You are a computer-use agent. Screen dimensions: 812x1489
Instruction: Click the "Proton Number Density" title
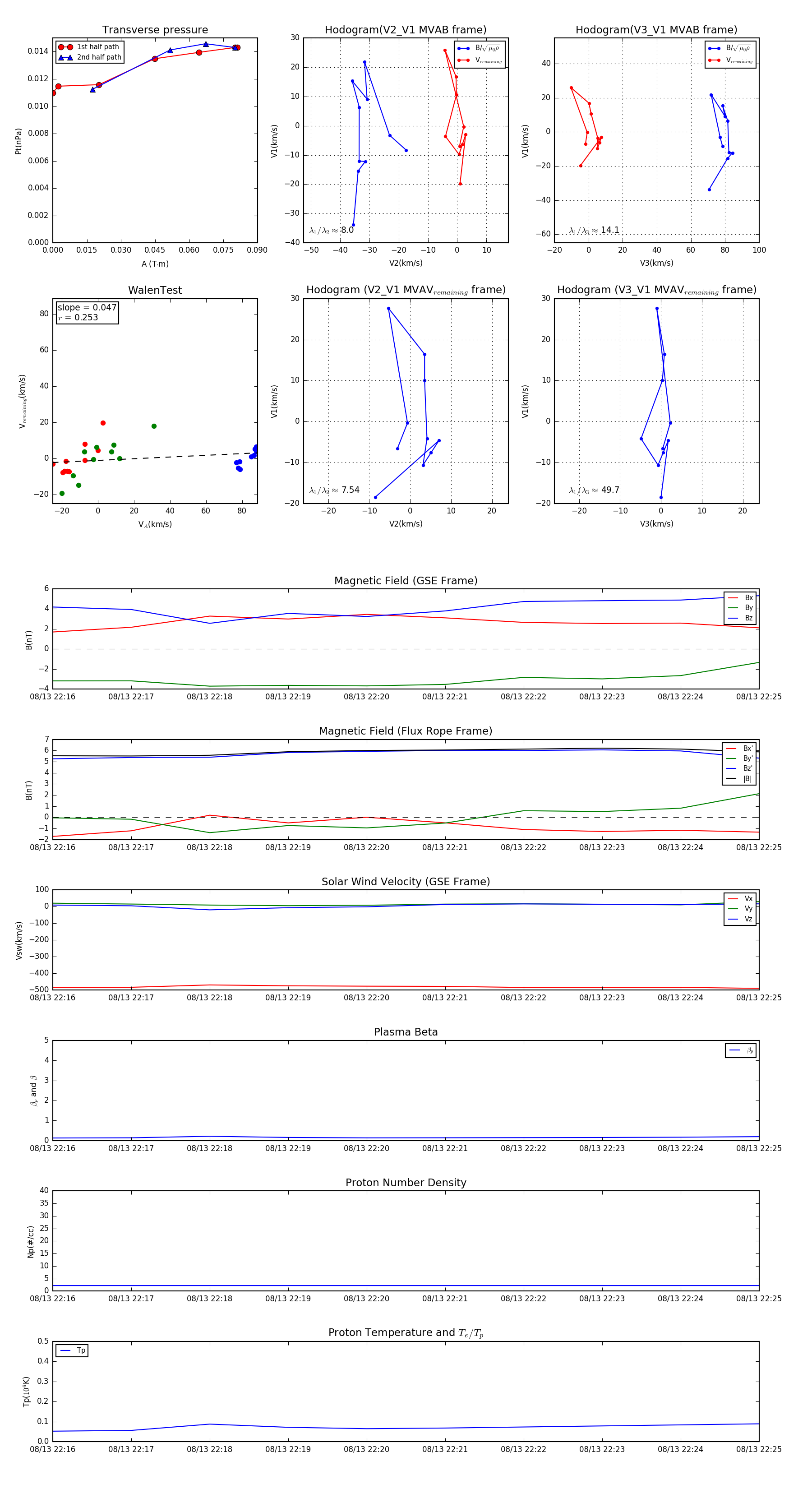coord(406,1183)
